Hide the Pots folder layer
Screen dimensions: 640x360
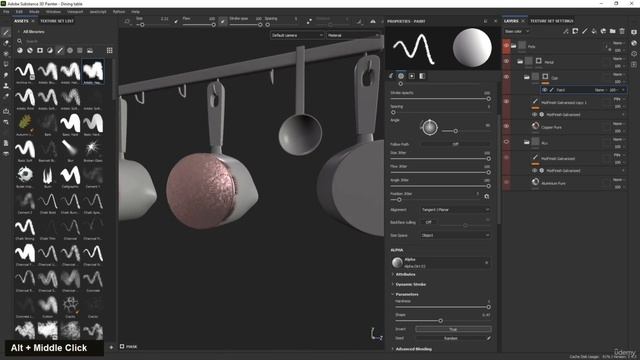tap(506, 46)
